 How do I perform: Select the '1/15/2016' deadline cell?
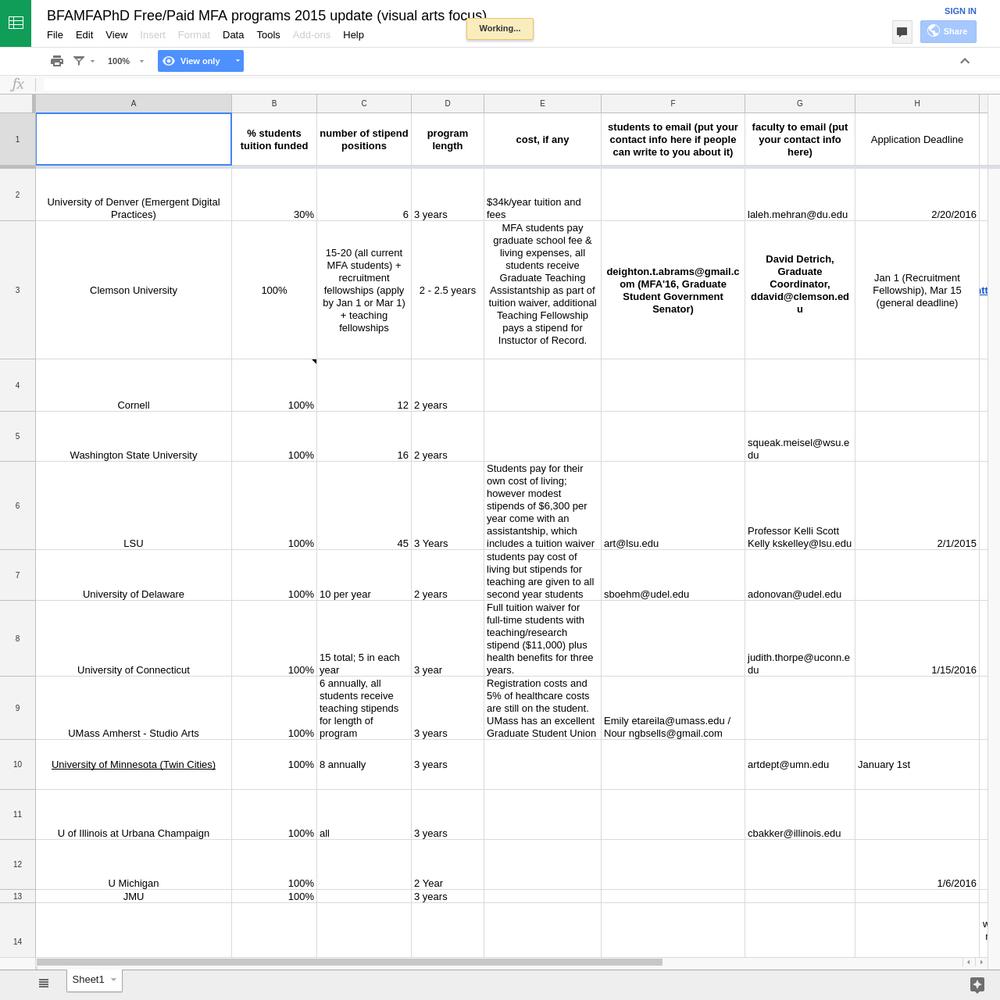point(917,638)
